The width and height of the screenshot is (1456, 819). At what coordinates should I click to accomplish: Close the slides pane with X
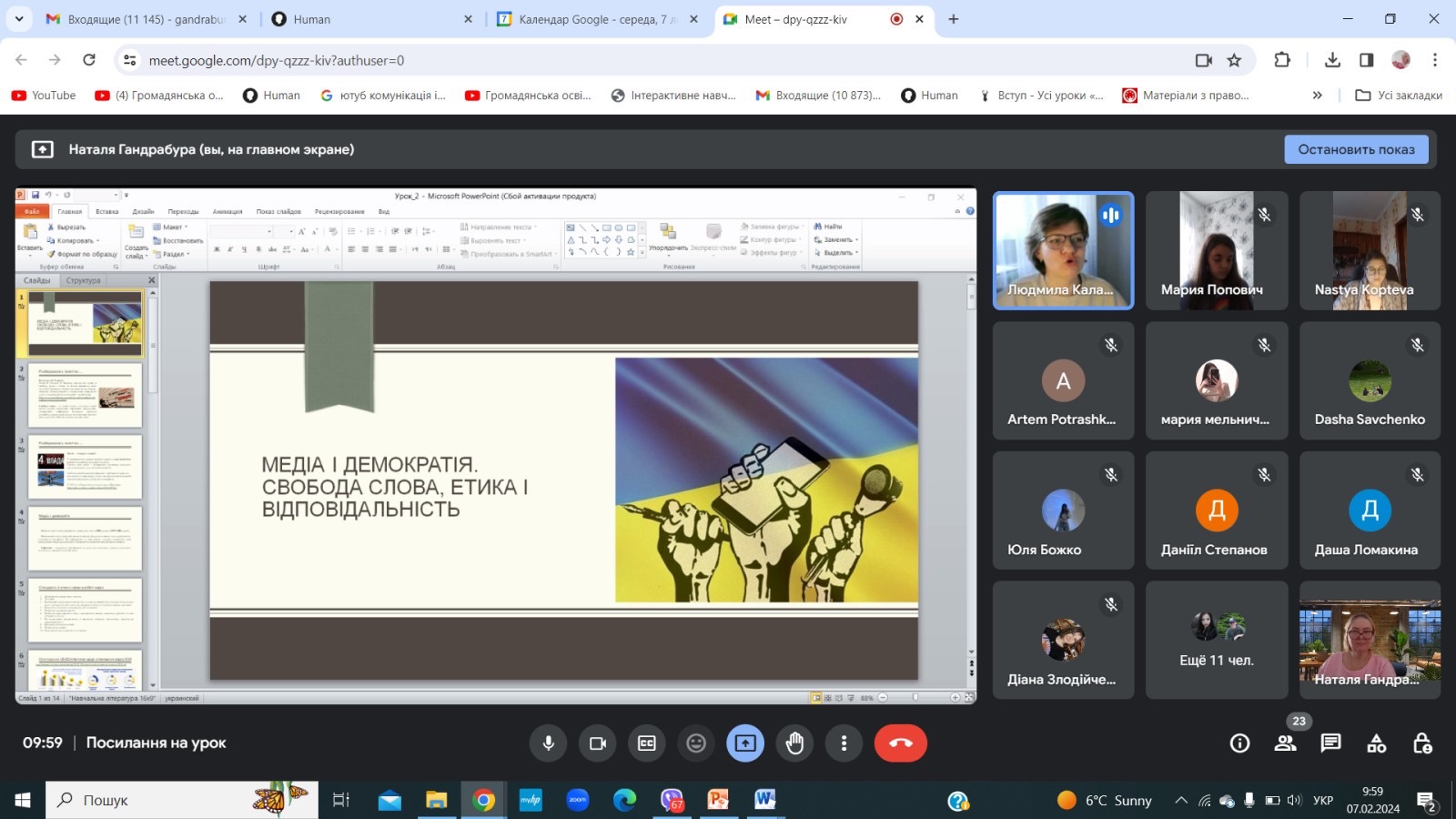point(151,280)
